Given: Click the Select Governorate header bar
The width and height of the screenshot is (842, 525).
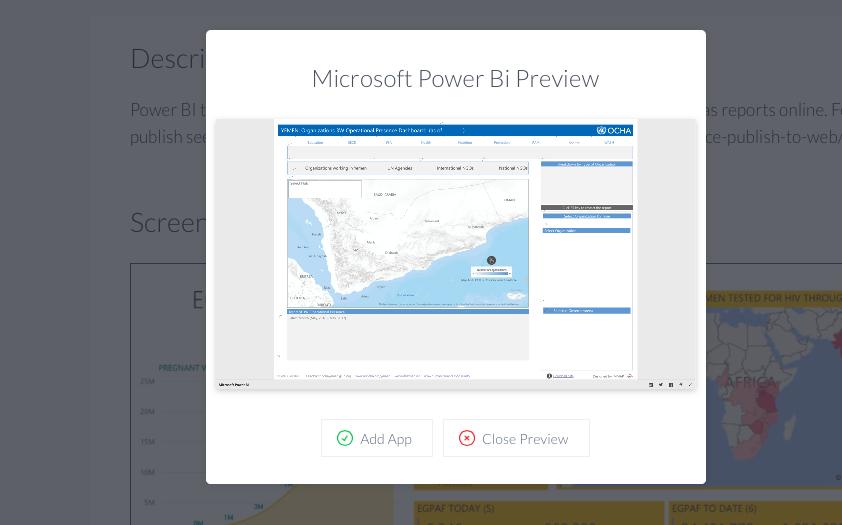Looking at the screenshot, I should tap(586, 311).
